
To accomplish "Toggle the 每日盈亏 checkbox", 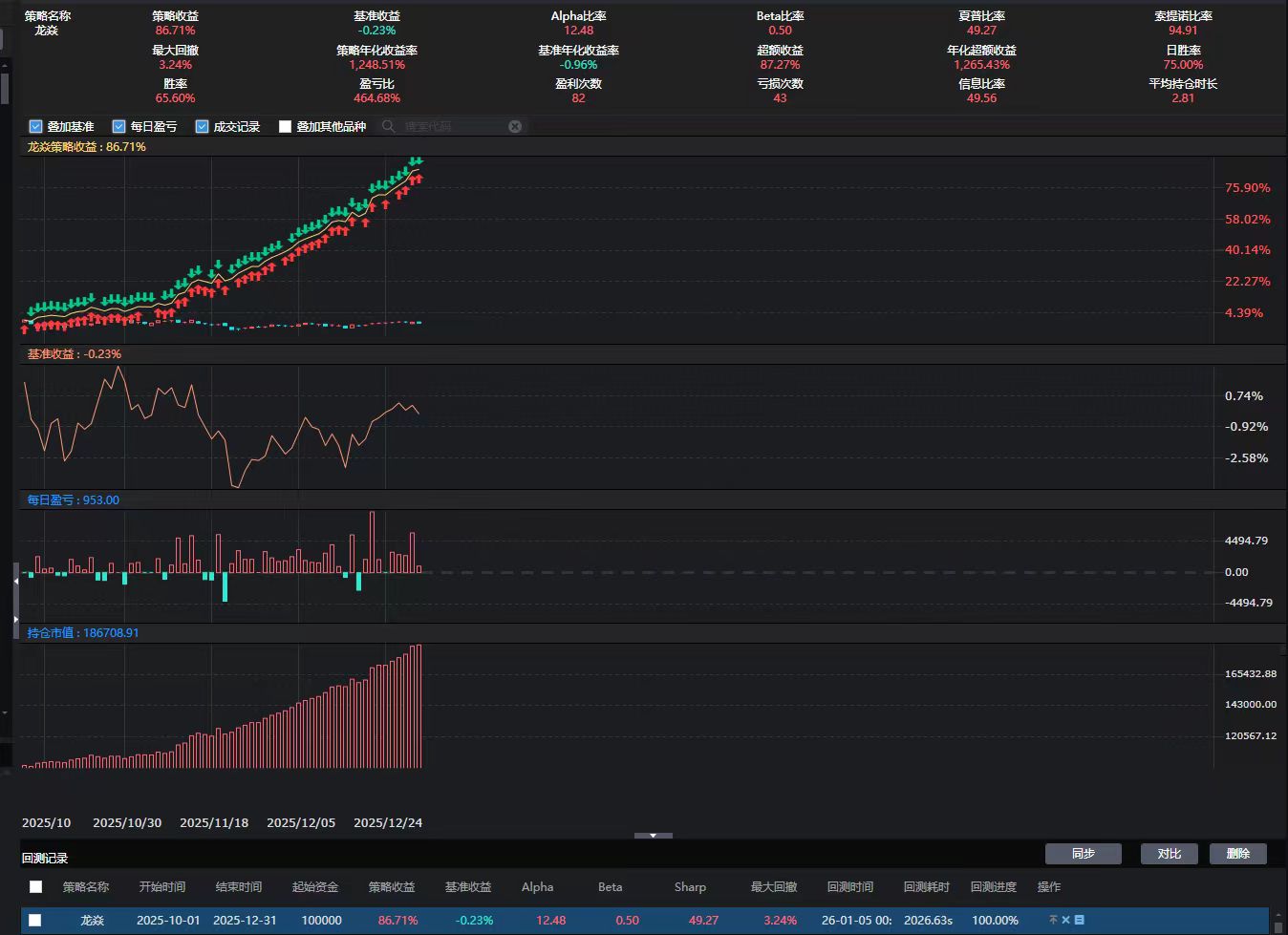I will tap(119, 126).
